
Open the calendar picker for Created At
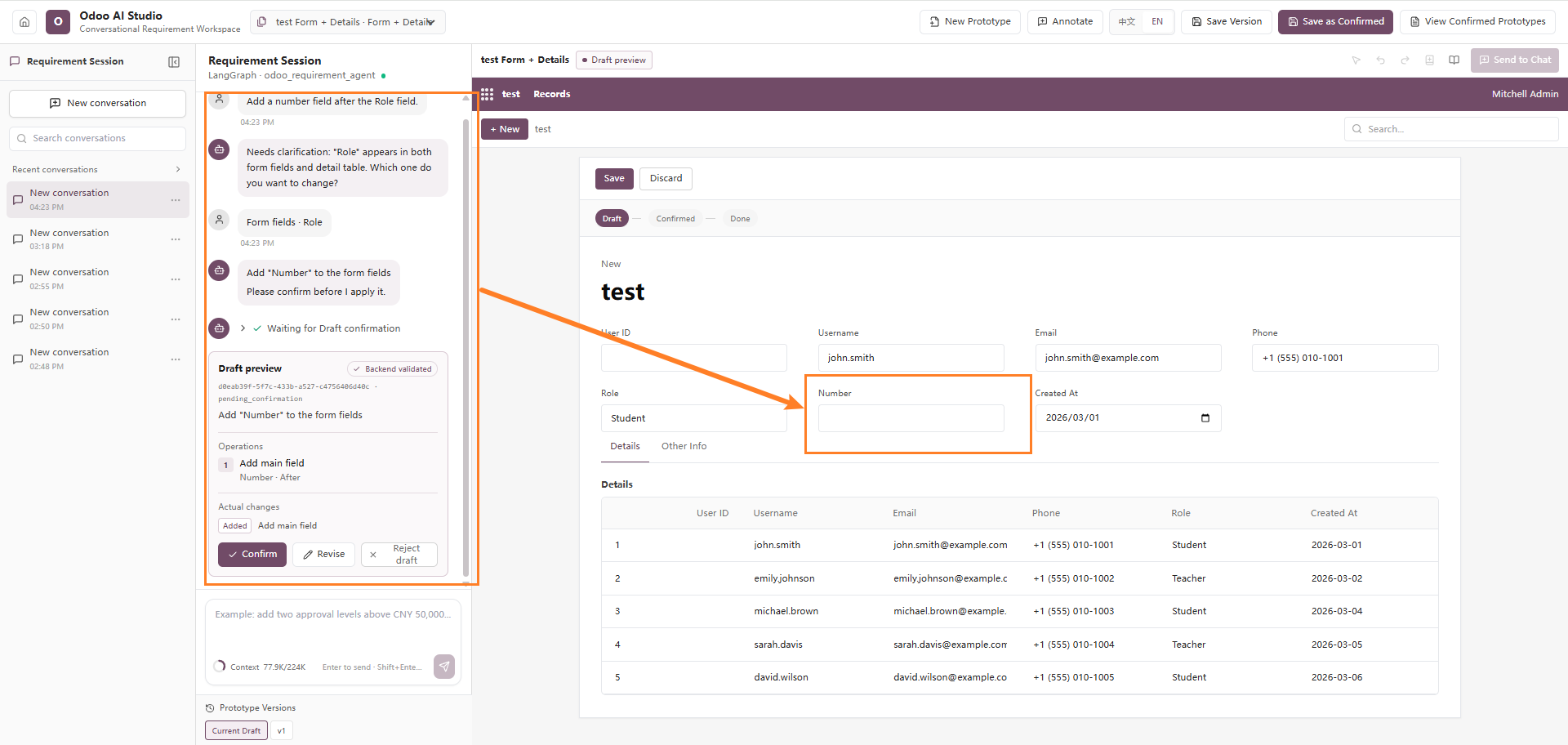coord(1205,418)
